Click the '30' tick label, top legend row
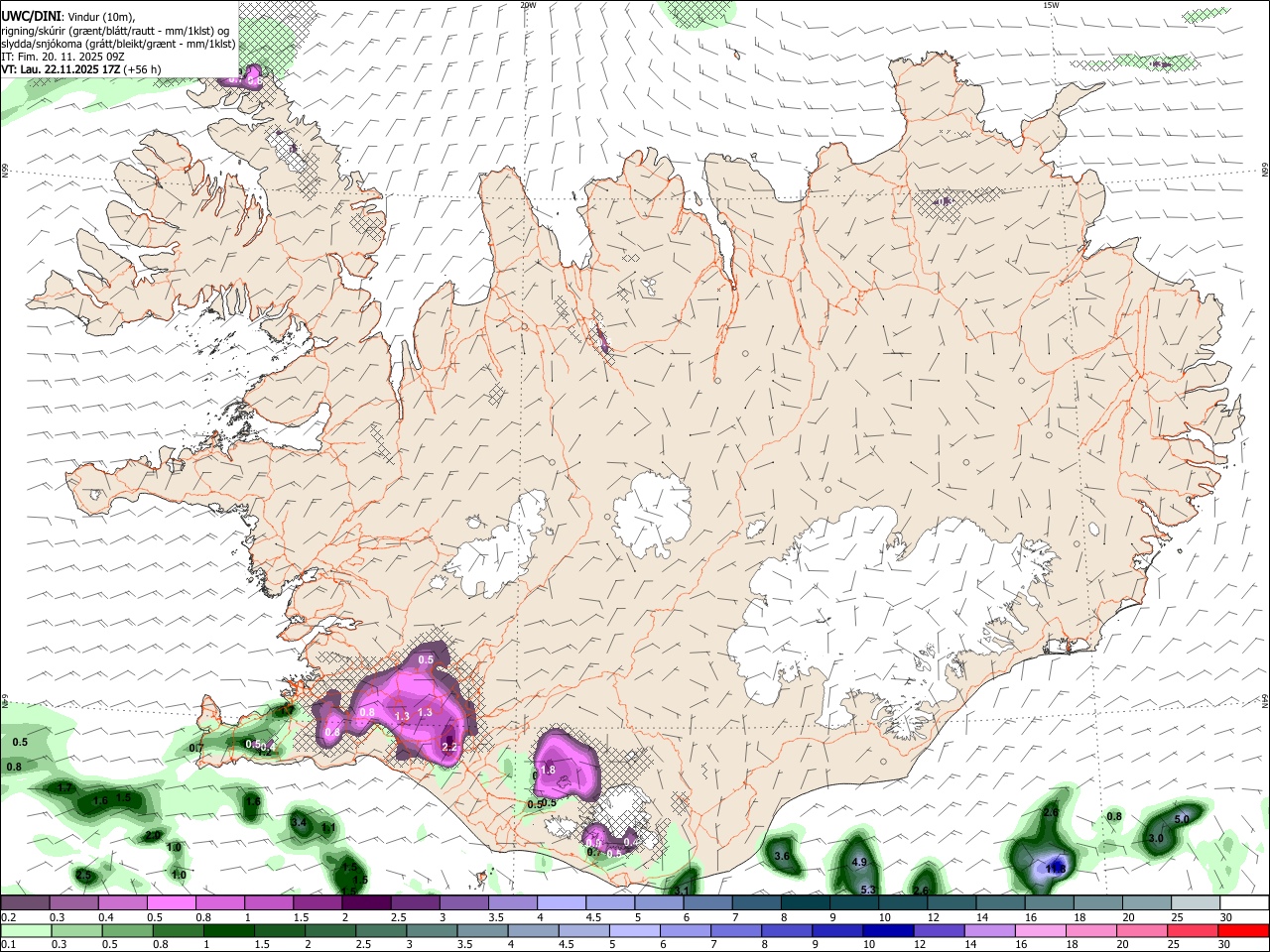 tap(1226, 917)
